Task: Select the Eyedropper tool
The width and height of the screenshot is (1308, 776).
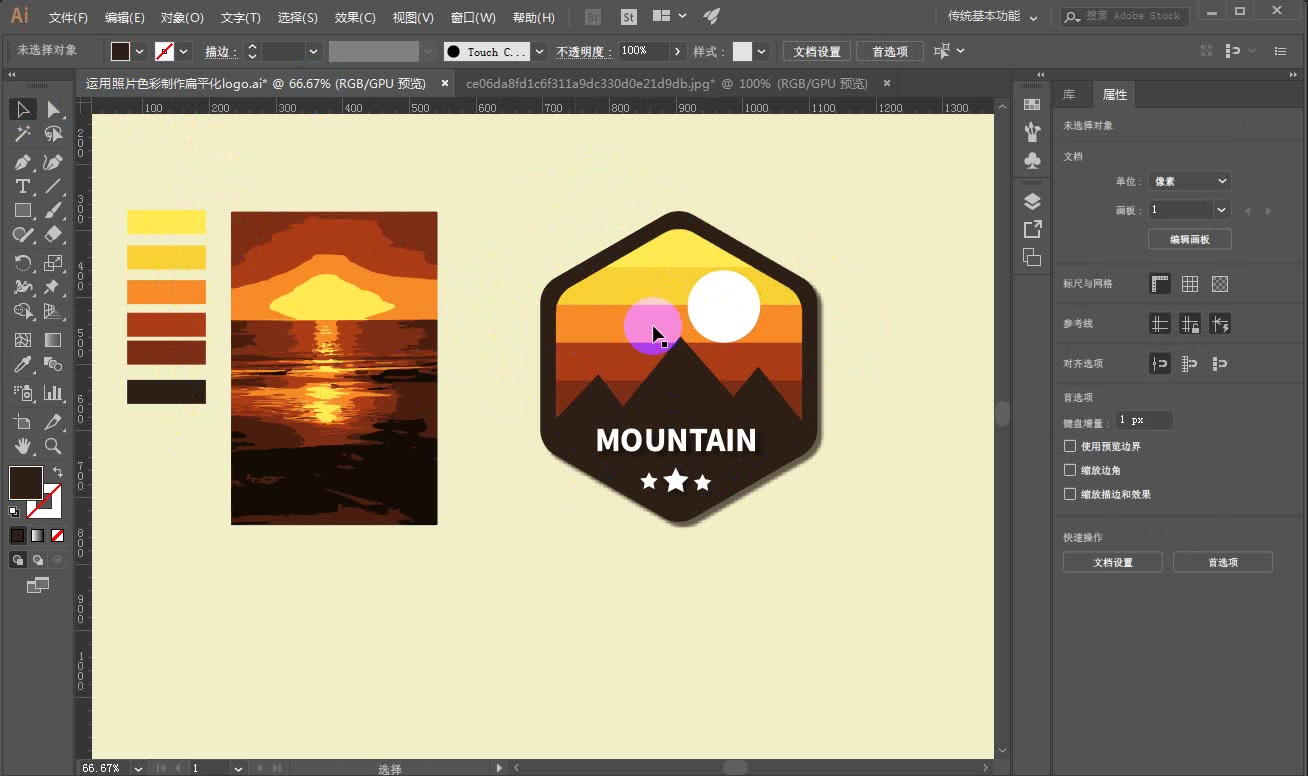Action: click(x=22, y=364)
